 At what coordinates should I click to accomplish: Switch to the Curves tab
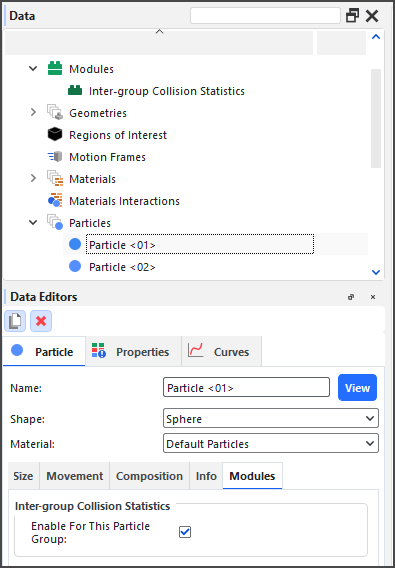click(x=221, y=351)
